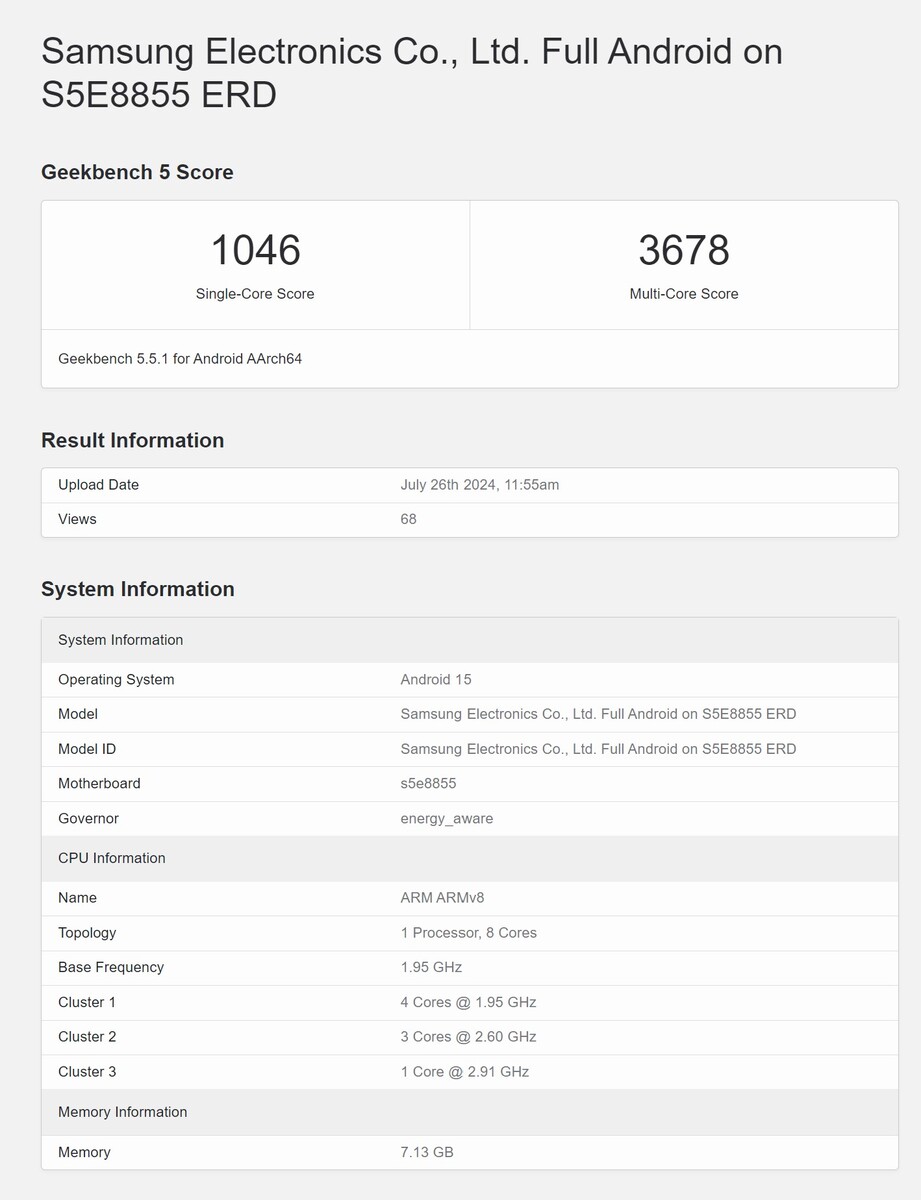Click the Cluster 2 value 3 Cores @ 2.60 GHz
The image size is (921, 1200).
468,1037
